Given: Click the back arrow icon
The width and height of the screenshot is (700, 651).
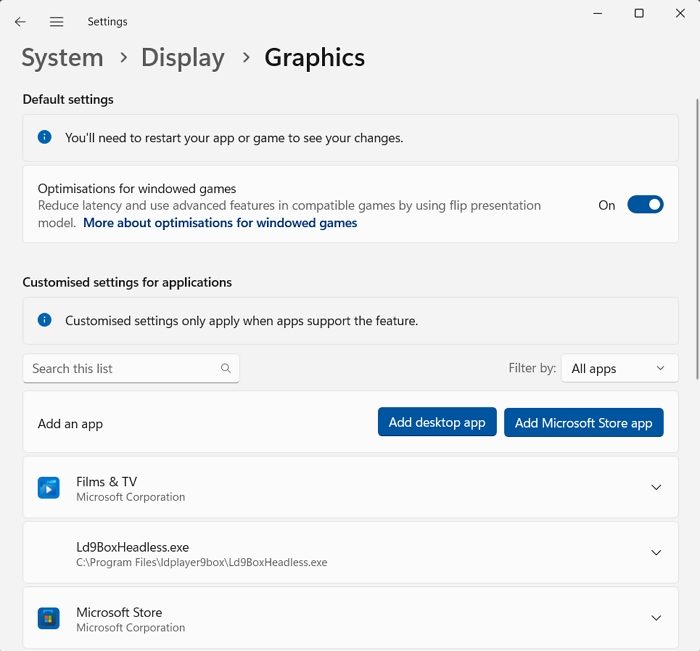Looking at the screenshot, I should pos(20,21).
